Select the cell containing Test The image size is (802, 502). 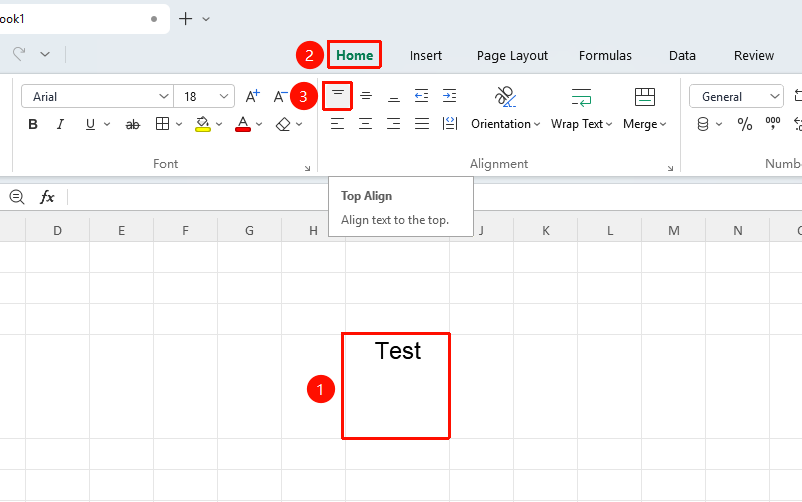[x=396, y=386]
